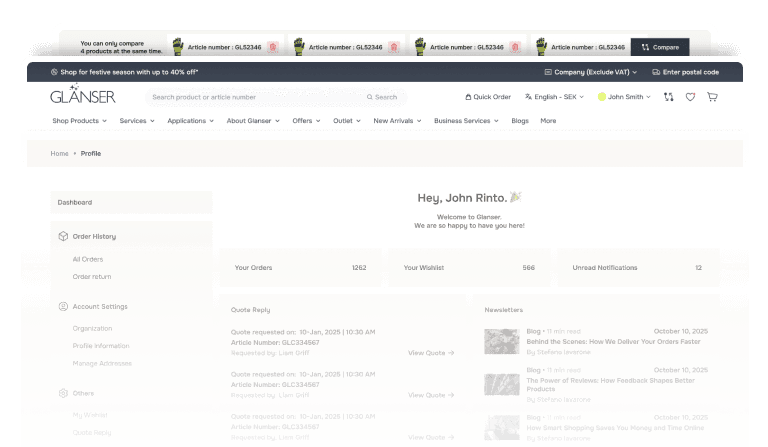Open Account Settings section

[x=100, y=306]
